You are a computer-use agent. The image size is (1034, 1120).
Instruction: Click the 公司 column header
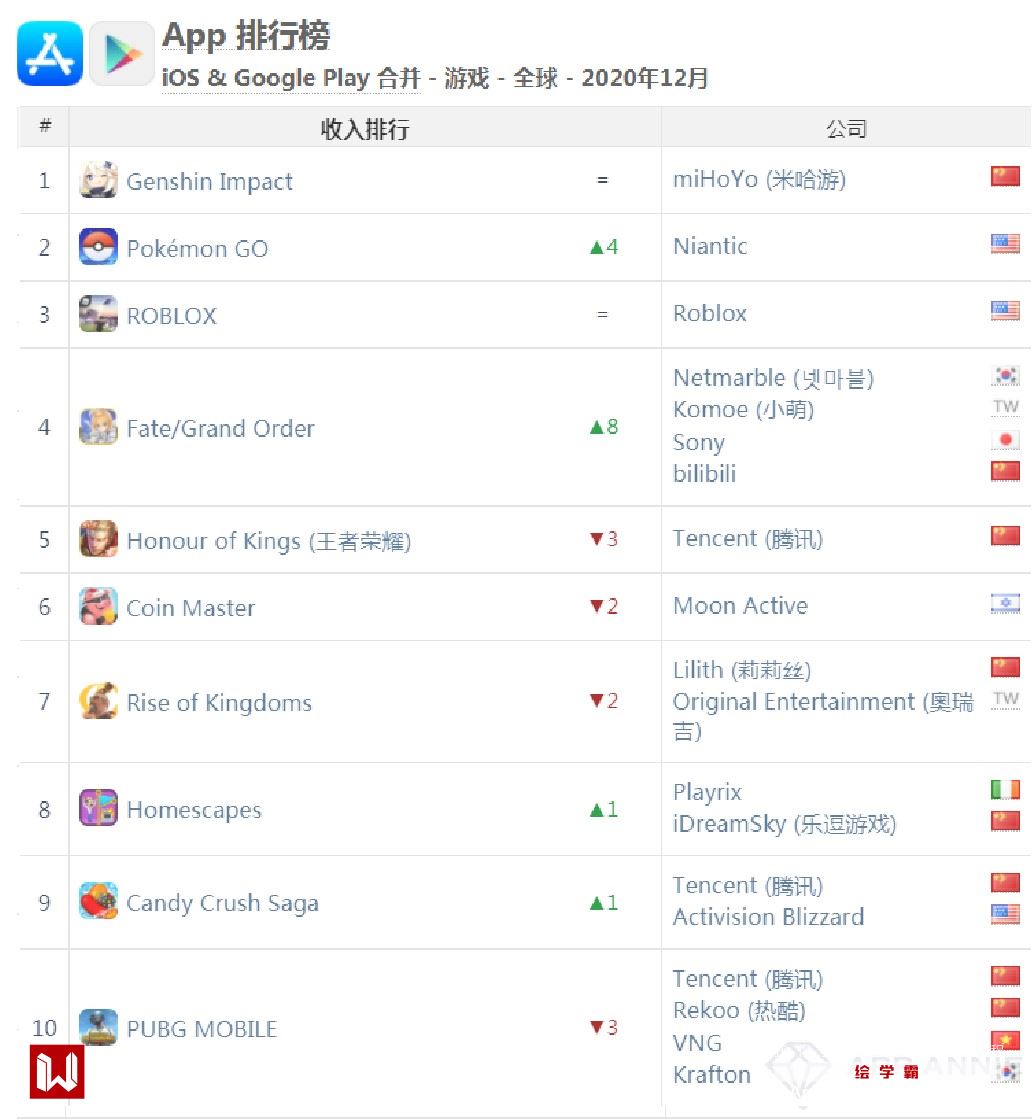(846, 129)
